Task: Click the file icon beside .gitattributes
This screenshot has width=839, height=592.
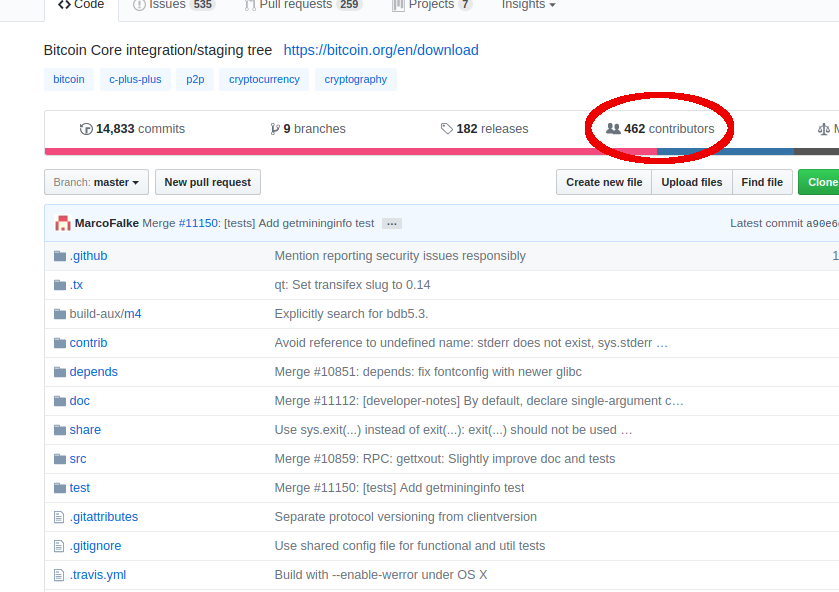Action: [x=59, y=517]
